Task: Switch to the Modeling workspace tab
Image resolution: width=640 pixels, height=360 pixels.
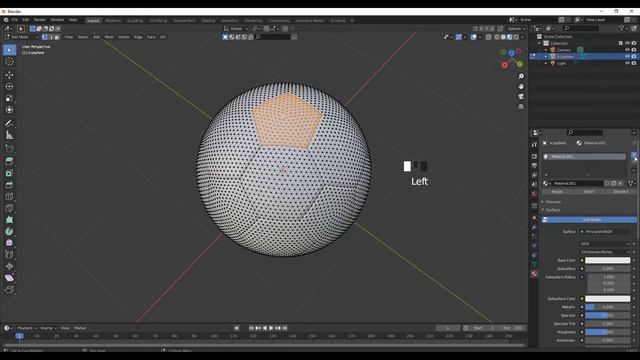Action: click(113, 20)
